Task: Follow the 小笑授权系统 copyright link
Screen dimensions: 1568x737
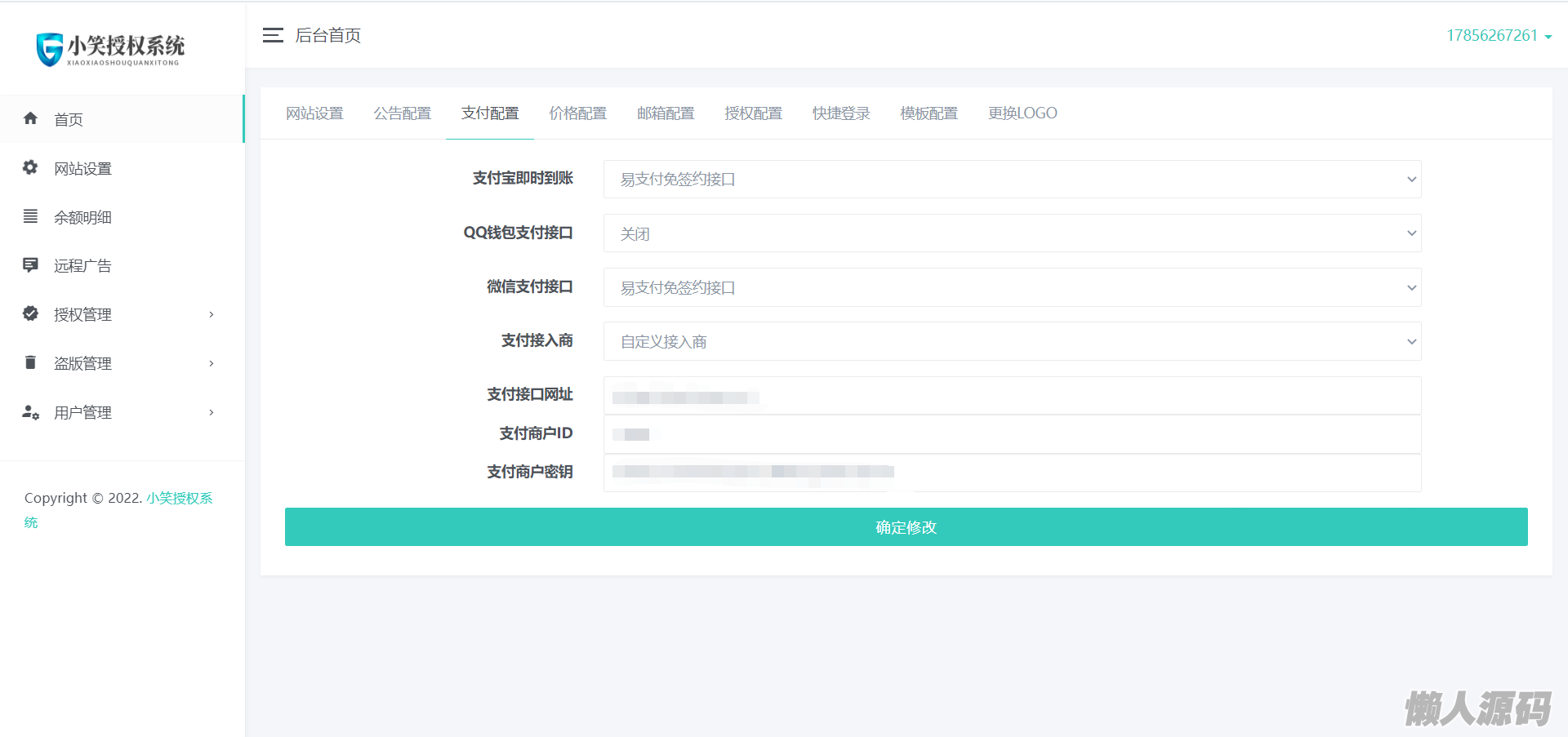Action: coord(179,498)
